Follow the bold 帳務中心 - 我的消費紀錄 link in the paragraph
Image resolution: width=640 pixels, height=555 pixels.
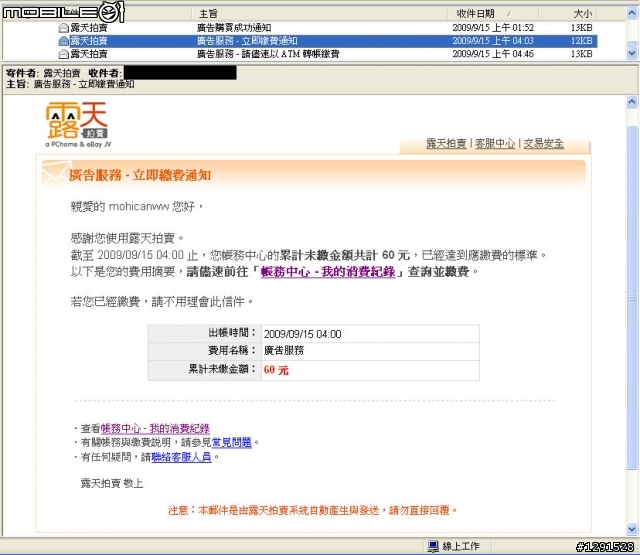pos(328,272)
